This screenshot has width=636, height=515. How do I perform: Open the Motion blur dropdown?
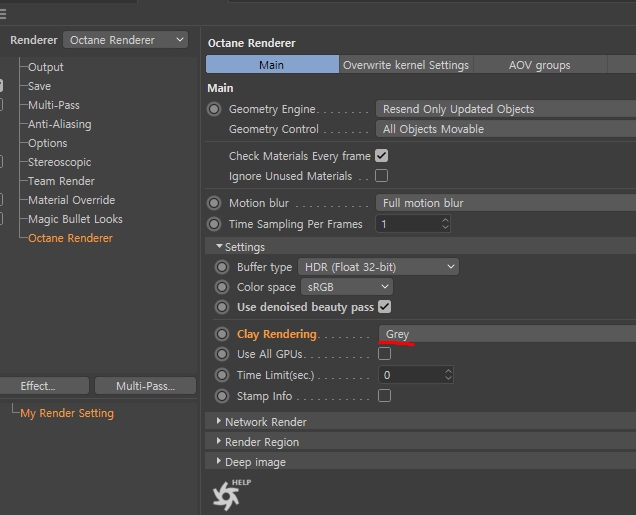click(x=506, y=203)
